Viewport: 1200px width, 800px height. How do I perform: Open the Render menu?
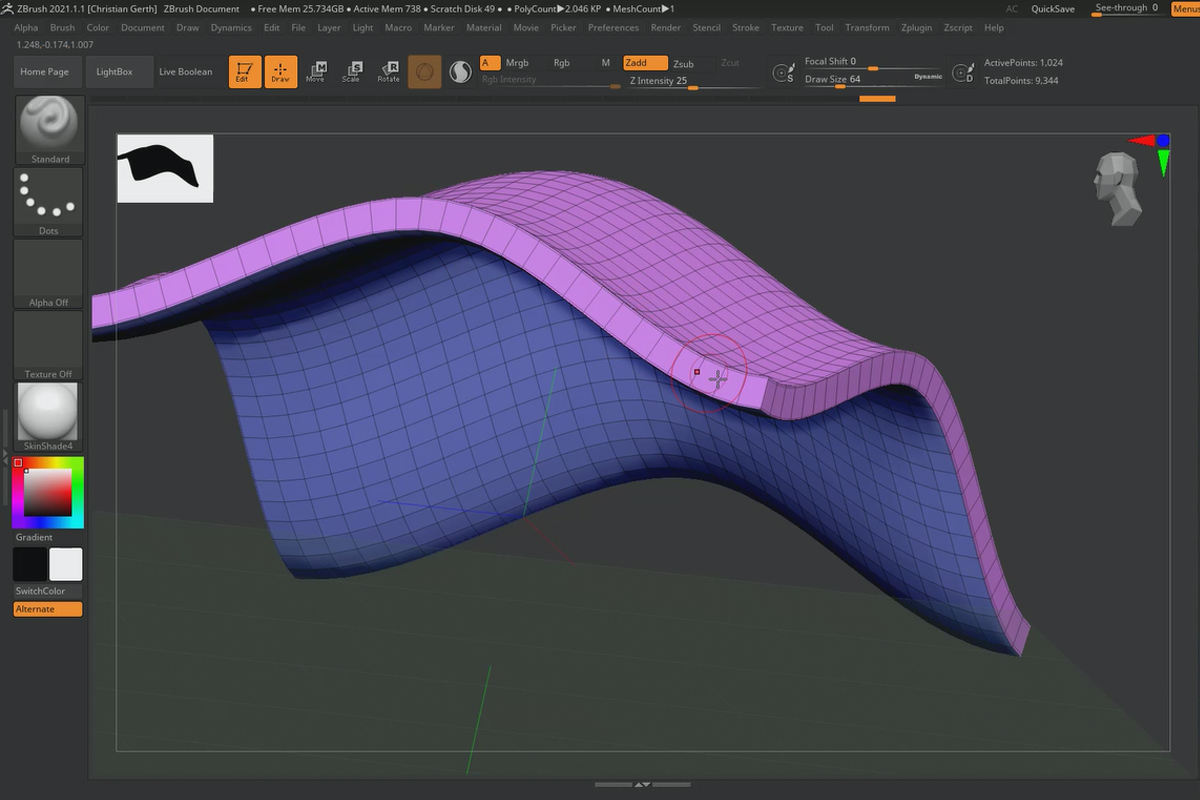tap(666, 28)
